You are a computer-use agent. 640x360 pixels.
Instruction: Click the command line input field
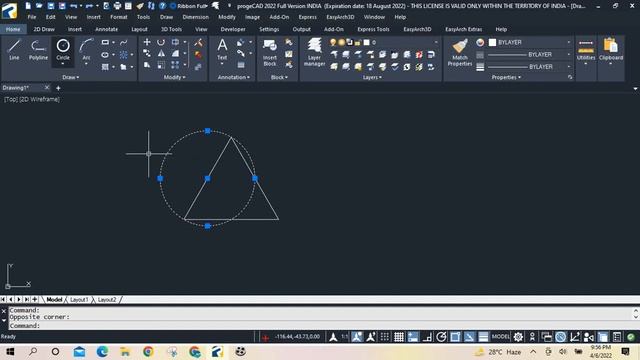tap(320, 326)
